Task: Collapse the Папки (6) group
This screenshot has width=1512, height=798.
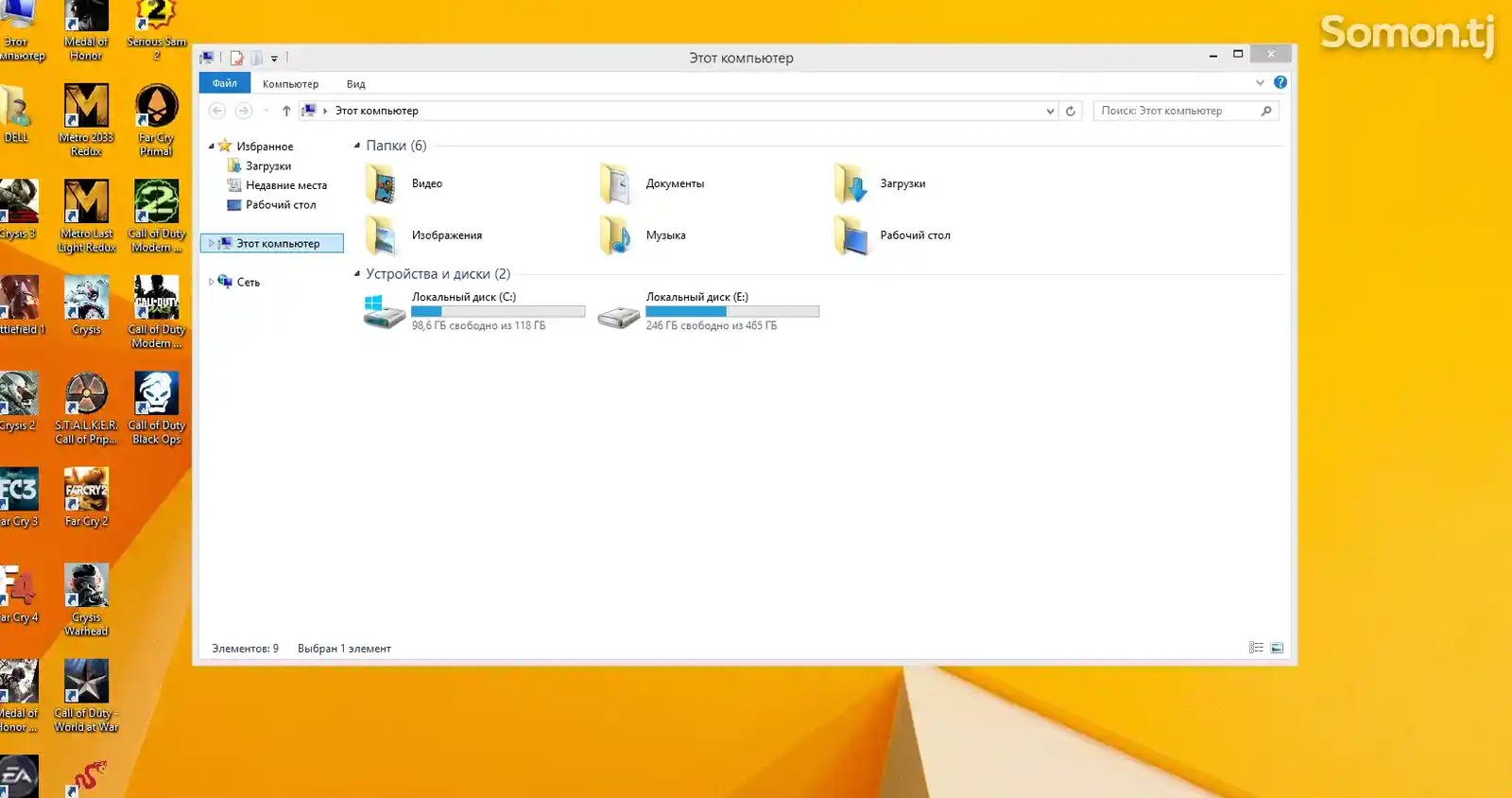Action: [x=357, y=146]
